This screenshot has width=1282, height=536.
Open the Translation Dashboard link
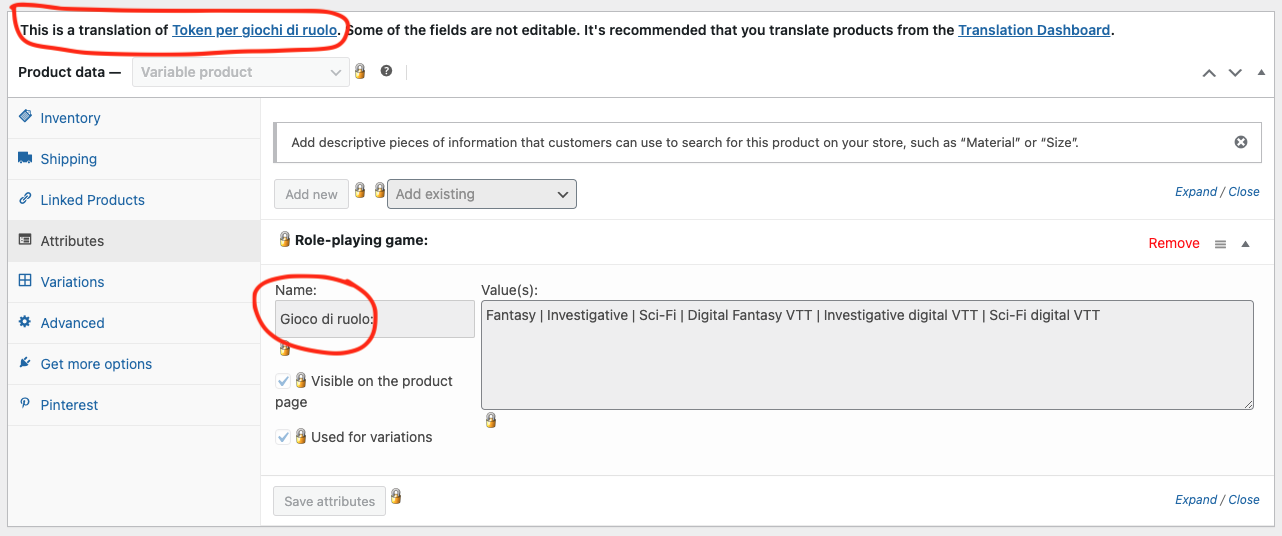pyautogui.click(x=1034, y=30)
